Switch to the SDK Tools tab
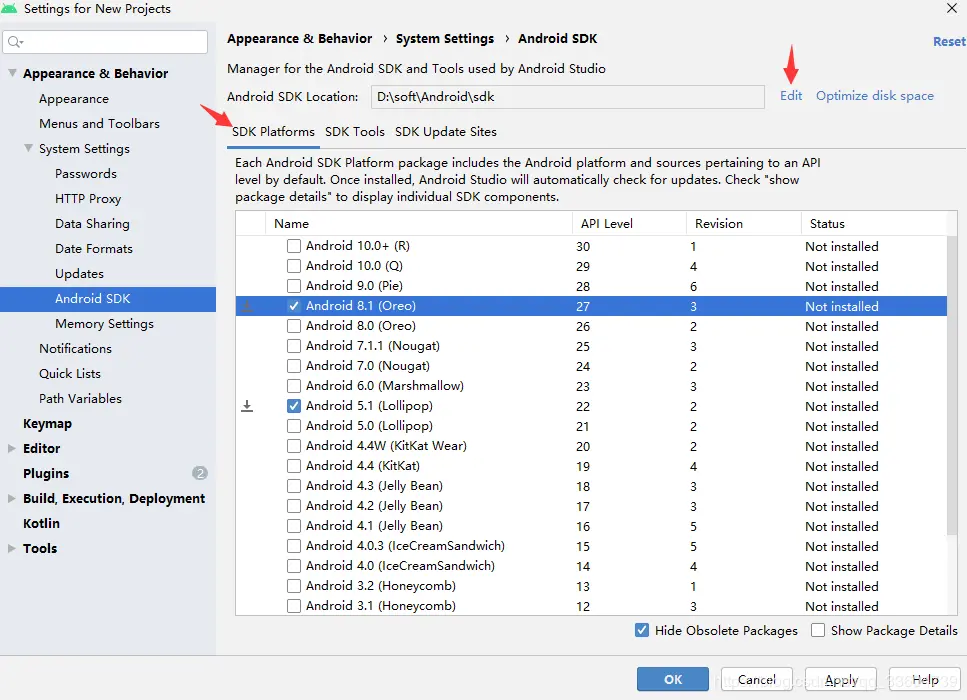967x700 pixels. click(x=355, y=132)
